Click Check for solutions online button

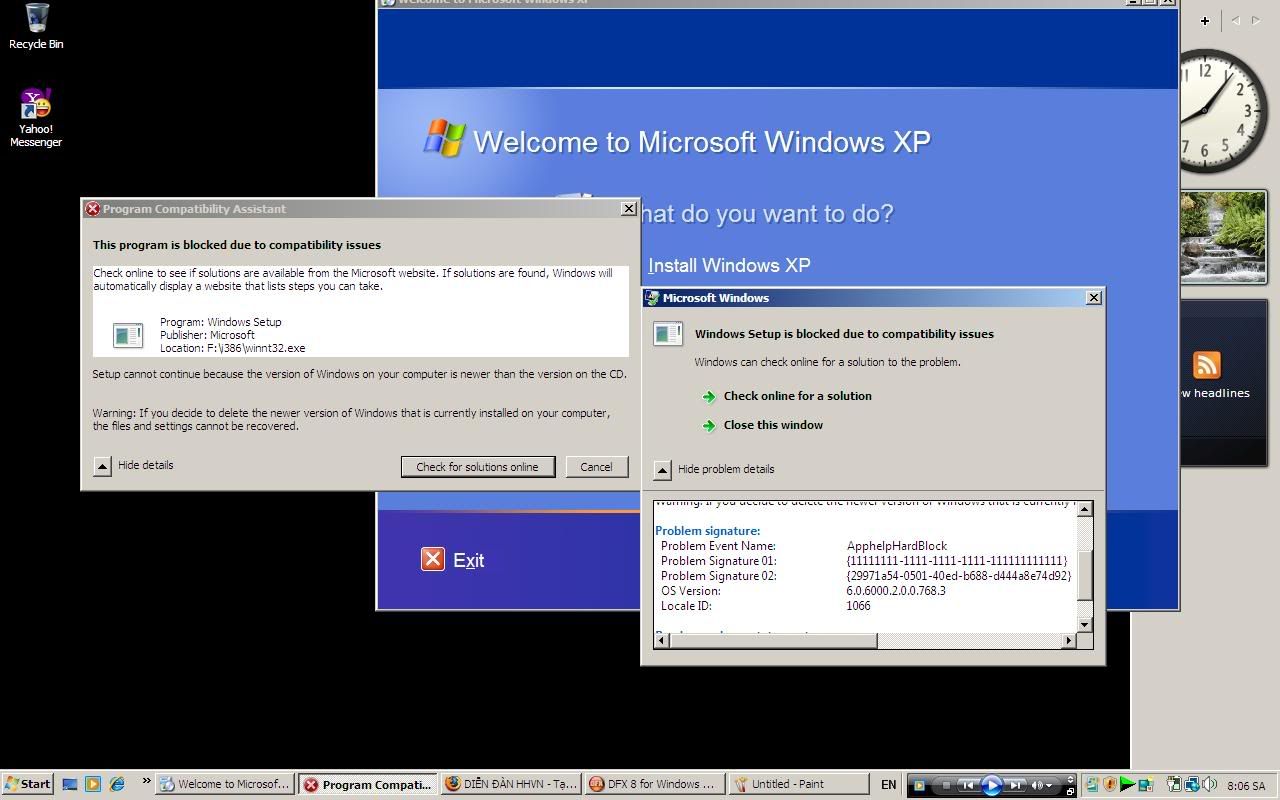click(x=477, y=467)
